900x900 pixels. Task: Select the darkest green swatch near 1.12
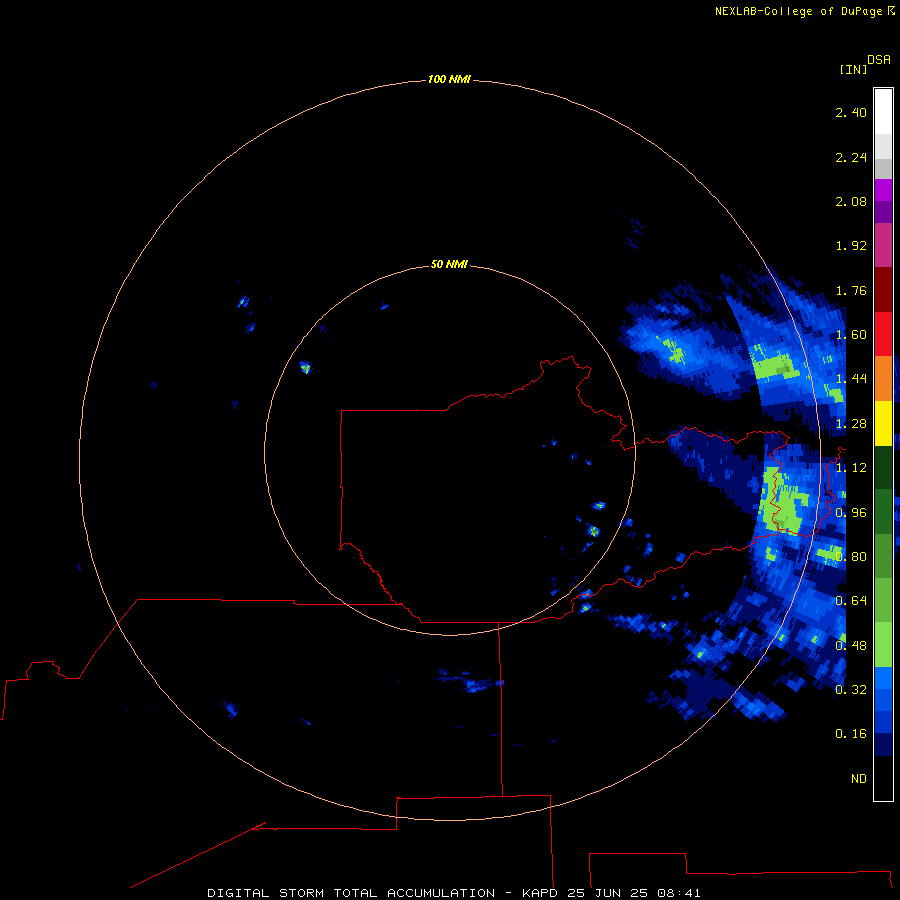(883, 467)
